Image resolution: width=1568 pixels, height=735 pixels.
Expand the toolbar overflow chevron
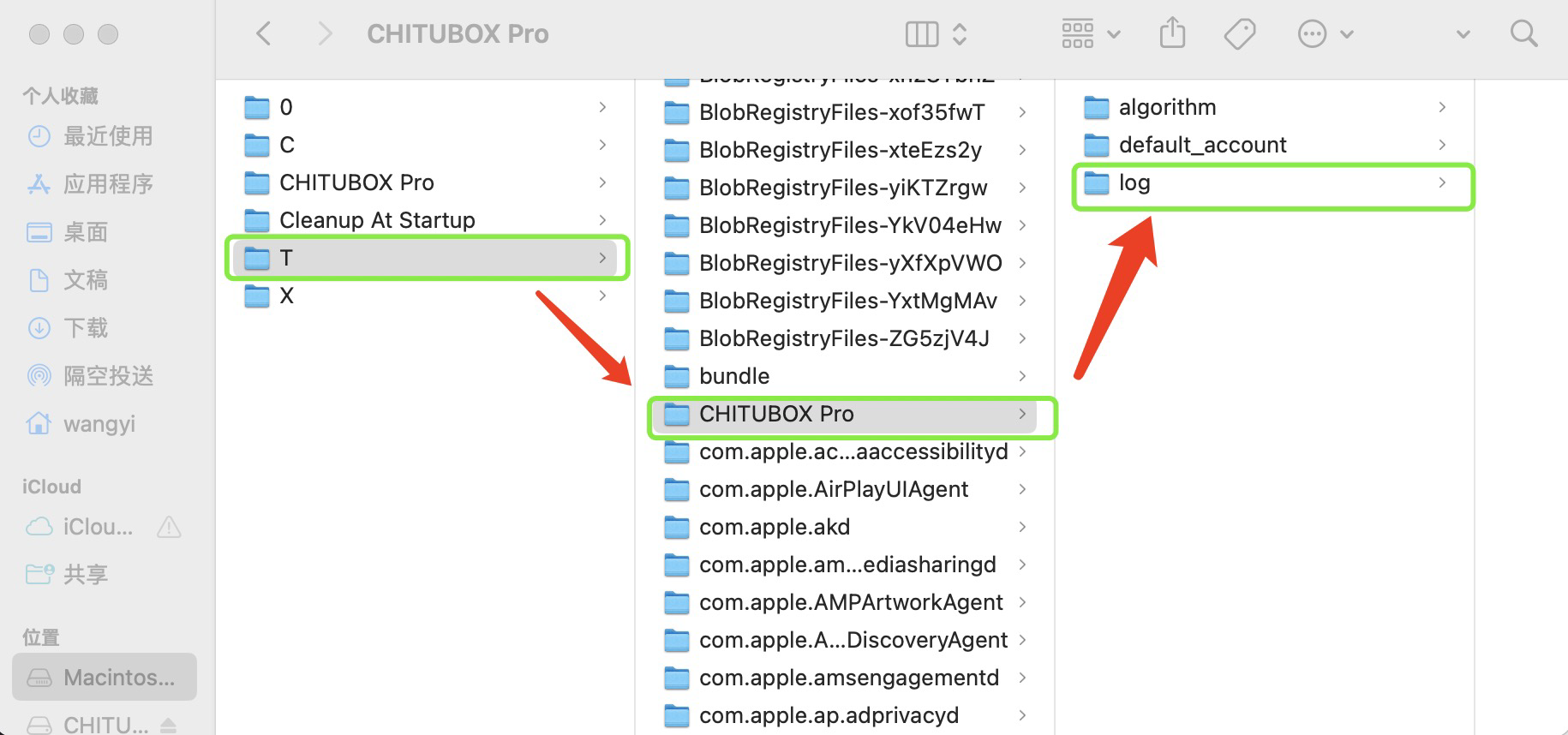(1463, 34)
